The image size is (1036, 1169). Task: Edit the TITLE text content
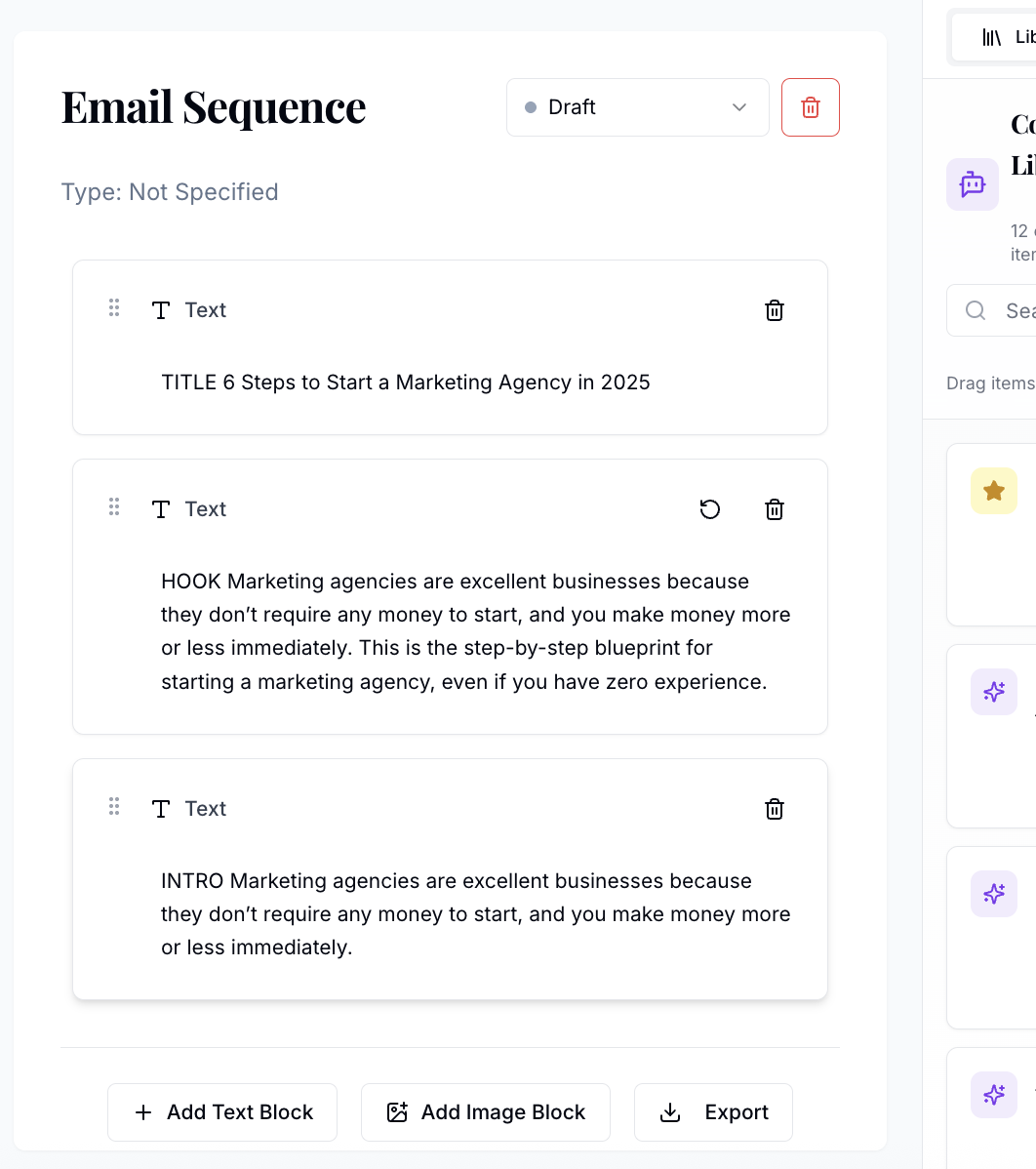point(405,383)
